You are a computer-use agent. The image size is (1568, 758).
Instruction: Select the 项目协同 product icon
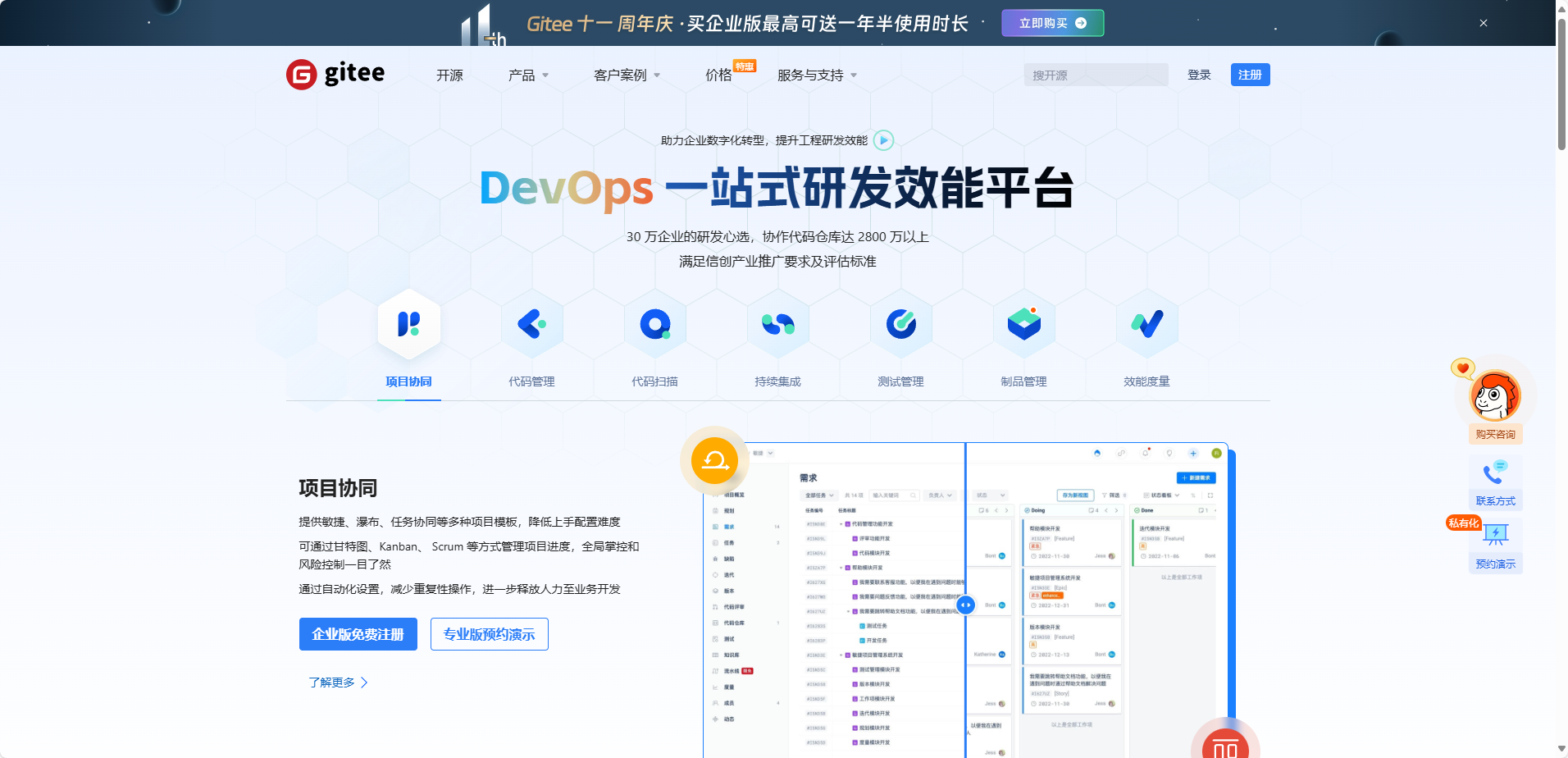[409, 324]
